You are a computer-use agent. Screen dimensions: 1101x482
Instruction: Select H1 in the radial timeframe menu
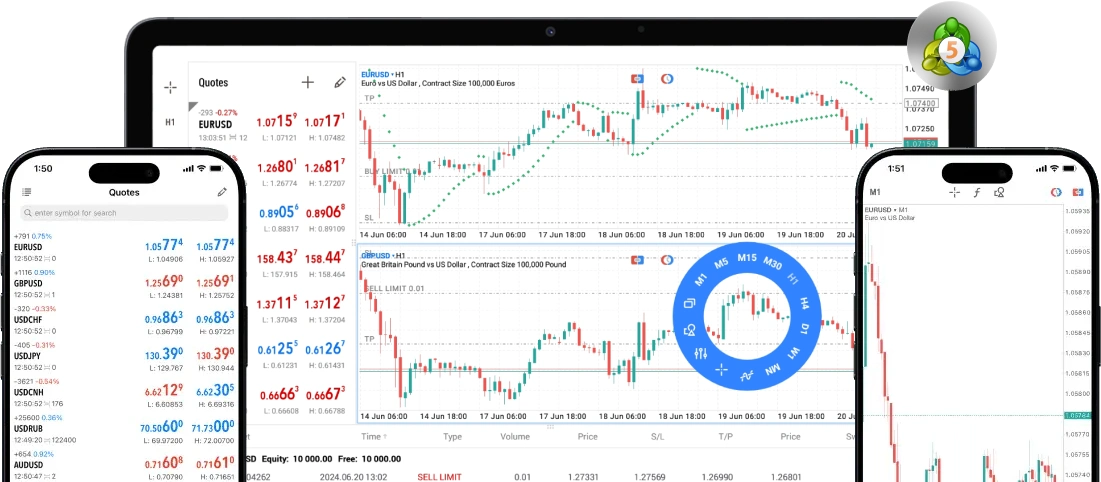tap(793, 280)
